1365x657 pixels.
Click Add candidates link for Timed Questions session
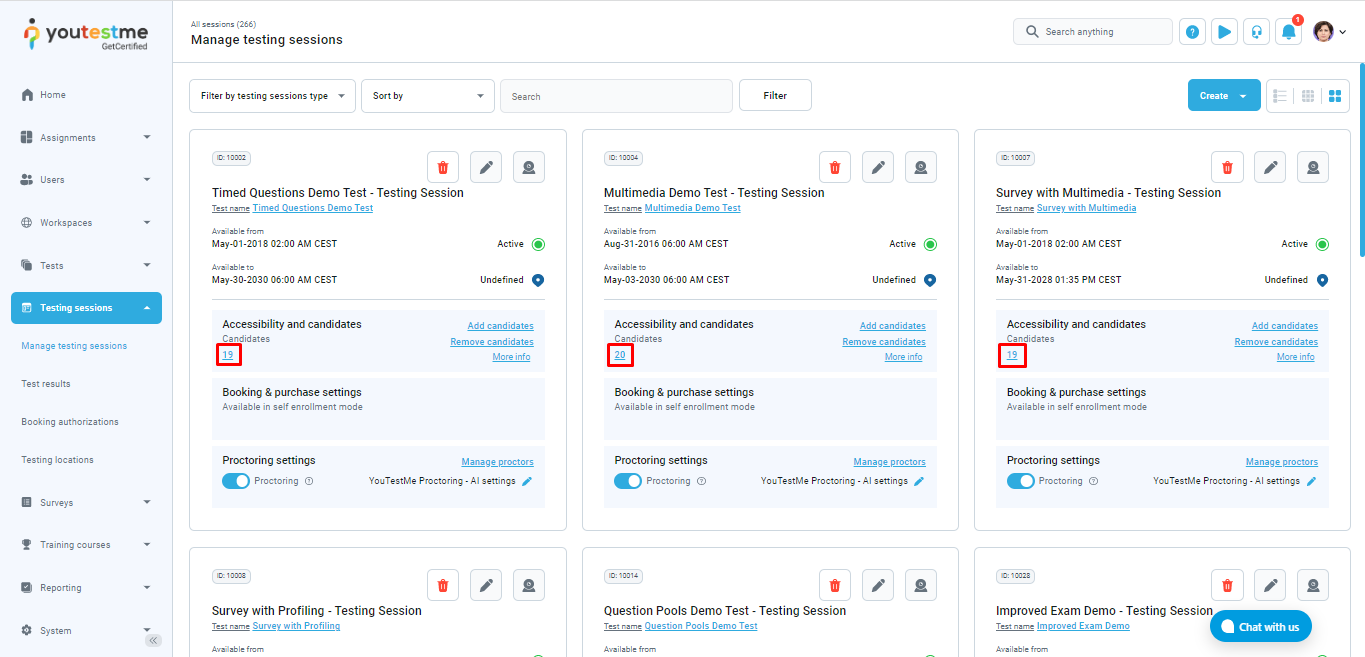(x=500, y=326)
